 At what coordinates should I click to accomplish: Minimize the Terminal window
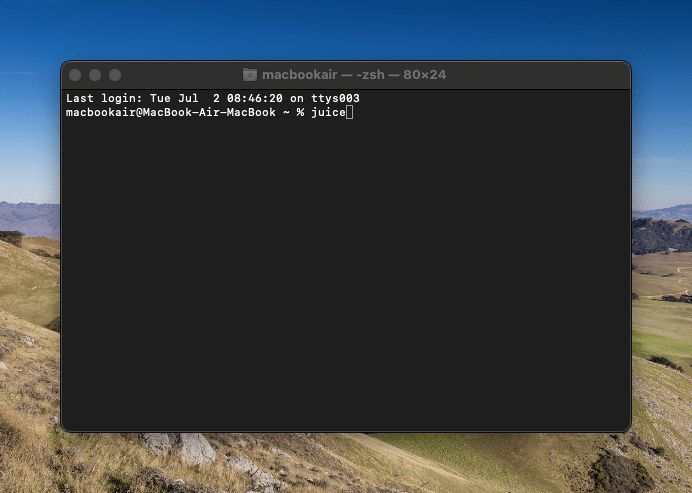(x=95, y=75)
